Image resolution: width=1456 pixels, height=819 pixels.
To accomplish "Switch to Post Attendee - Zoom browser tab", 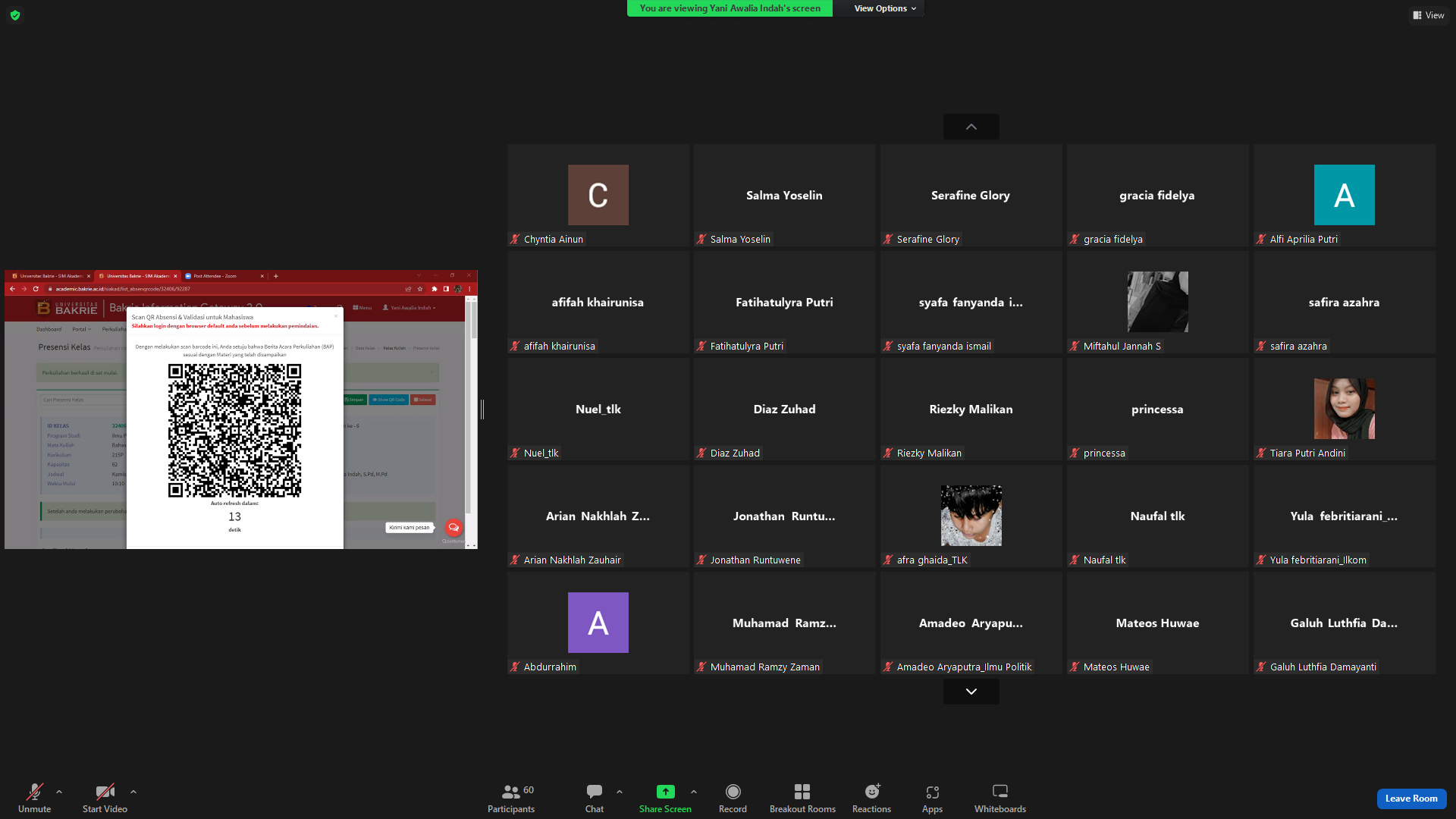I will [224, 276].
